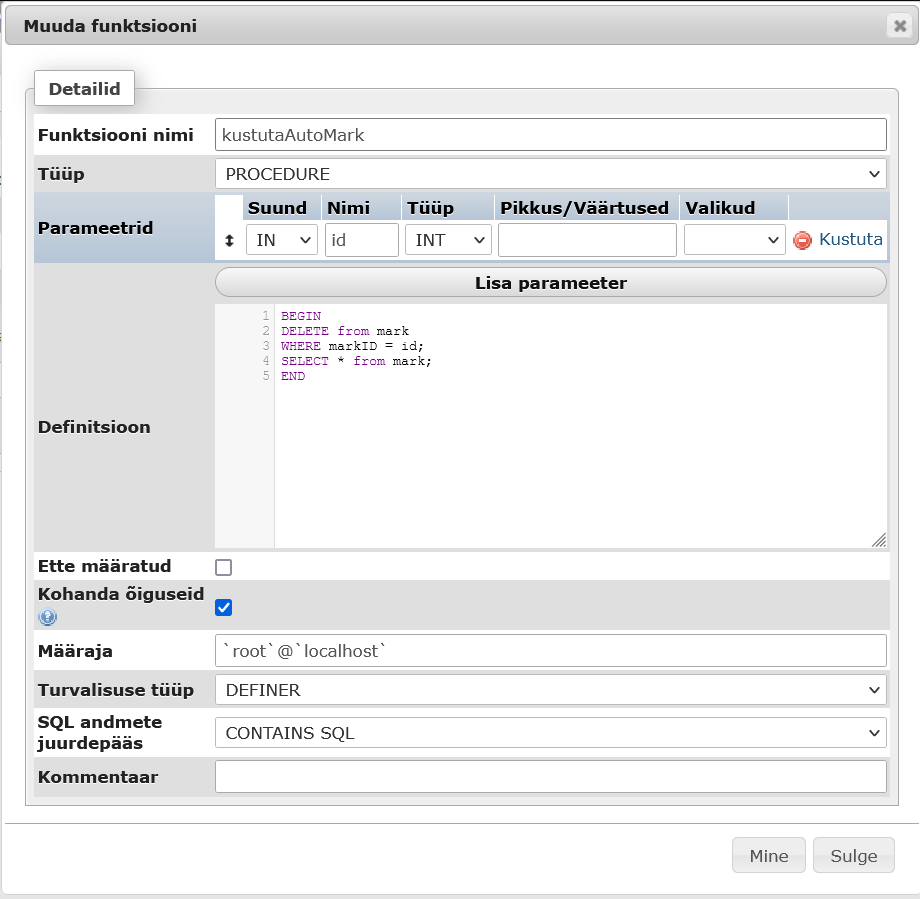This screenshot has width=920, height=899.
Task: Click the Lisa parameeter button
Action: click(550, 283)
